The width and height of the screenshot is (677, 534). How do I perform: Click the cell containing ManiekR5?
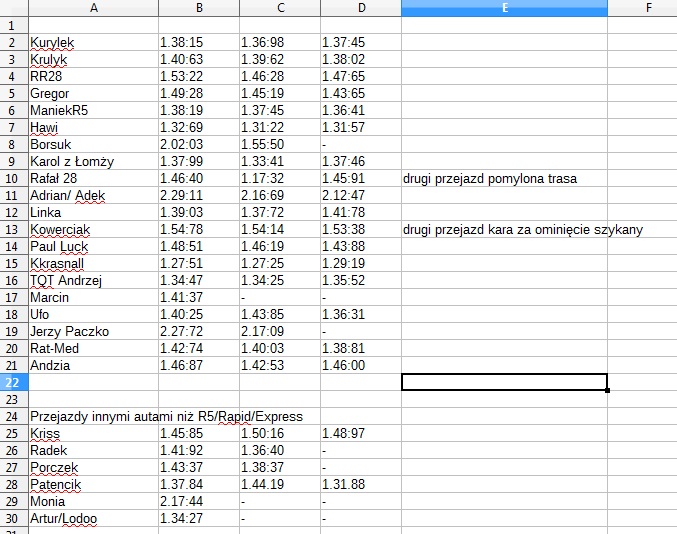93,111
